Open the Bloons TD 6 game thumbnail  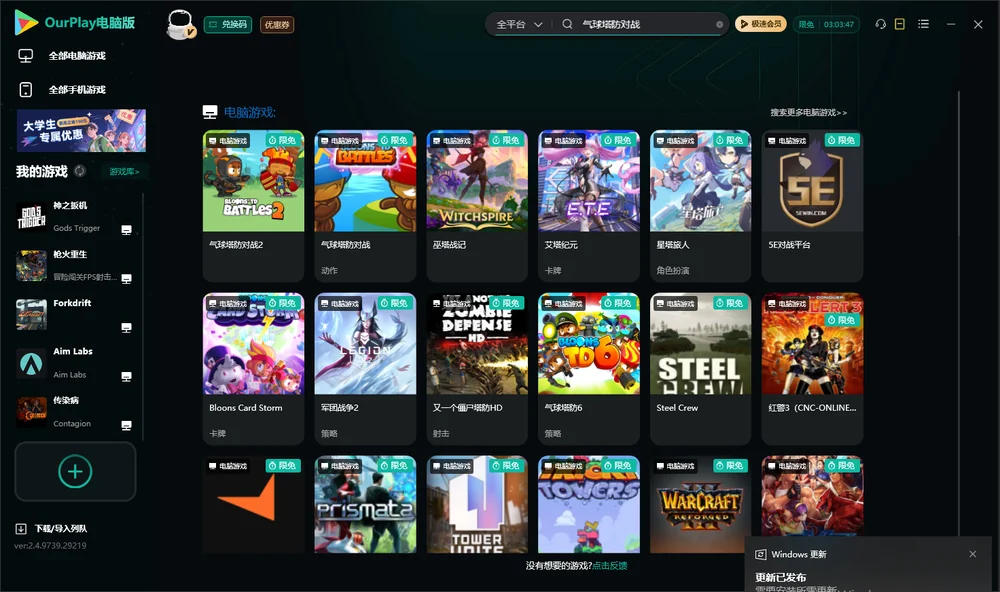pyautogui.click(x=589, y=344)
